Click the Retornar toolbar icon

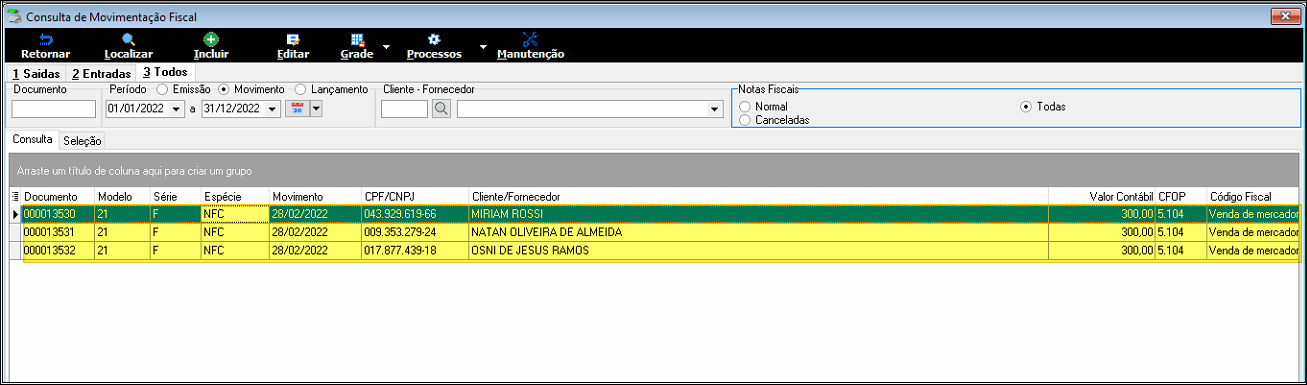(45, 39)
